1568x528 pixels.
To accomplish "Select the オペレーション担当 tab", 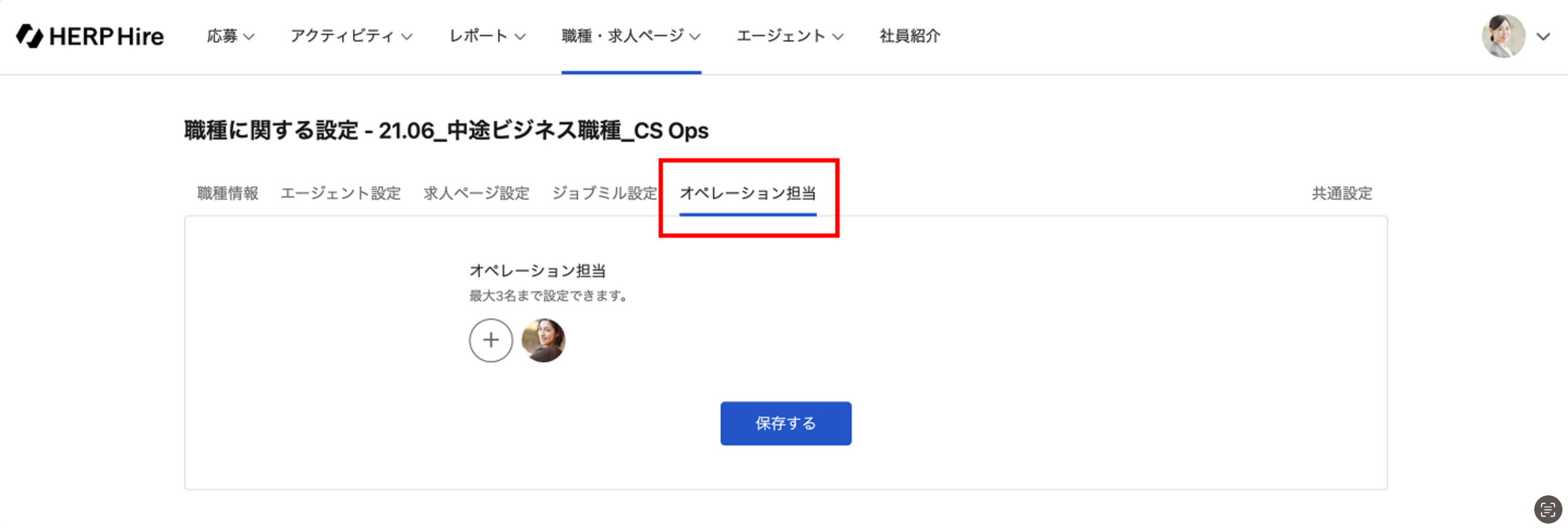I will pyautogui.click(x=747, y=194).
